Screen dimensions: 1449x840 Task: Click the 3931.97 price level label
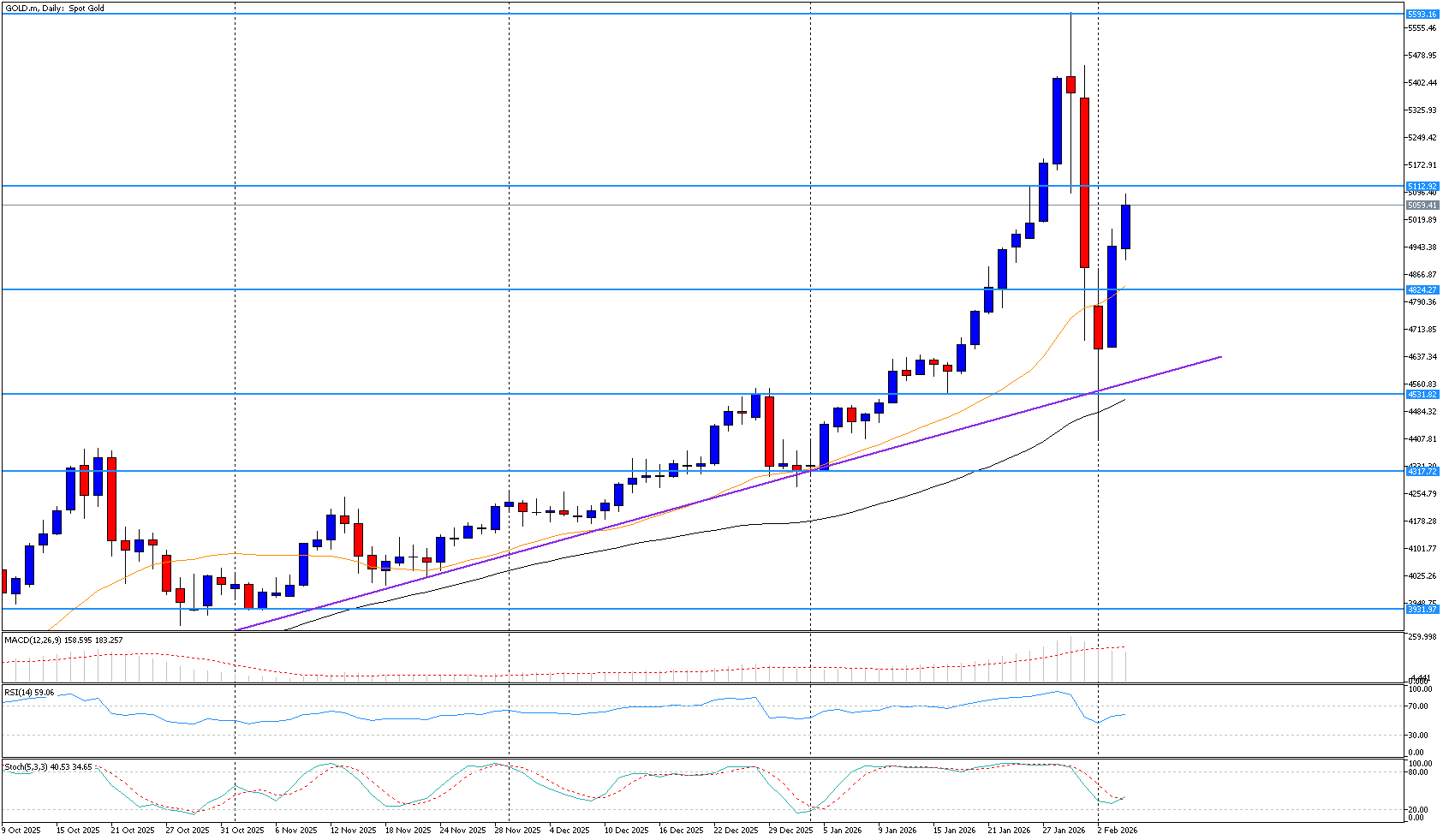1422,609
